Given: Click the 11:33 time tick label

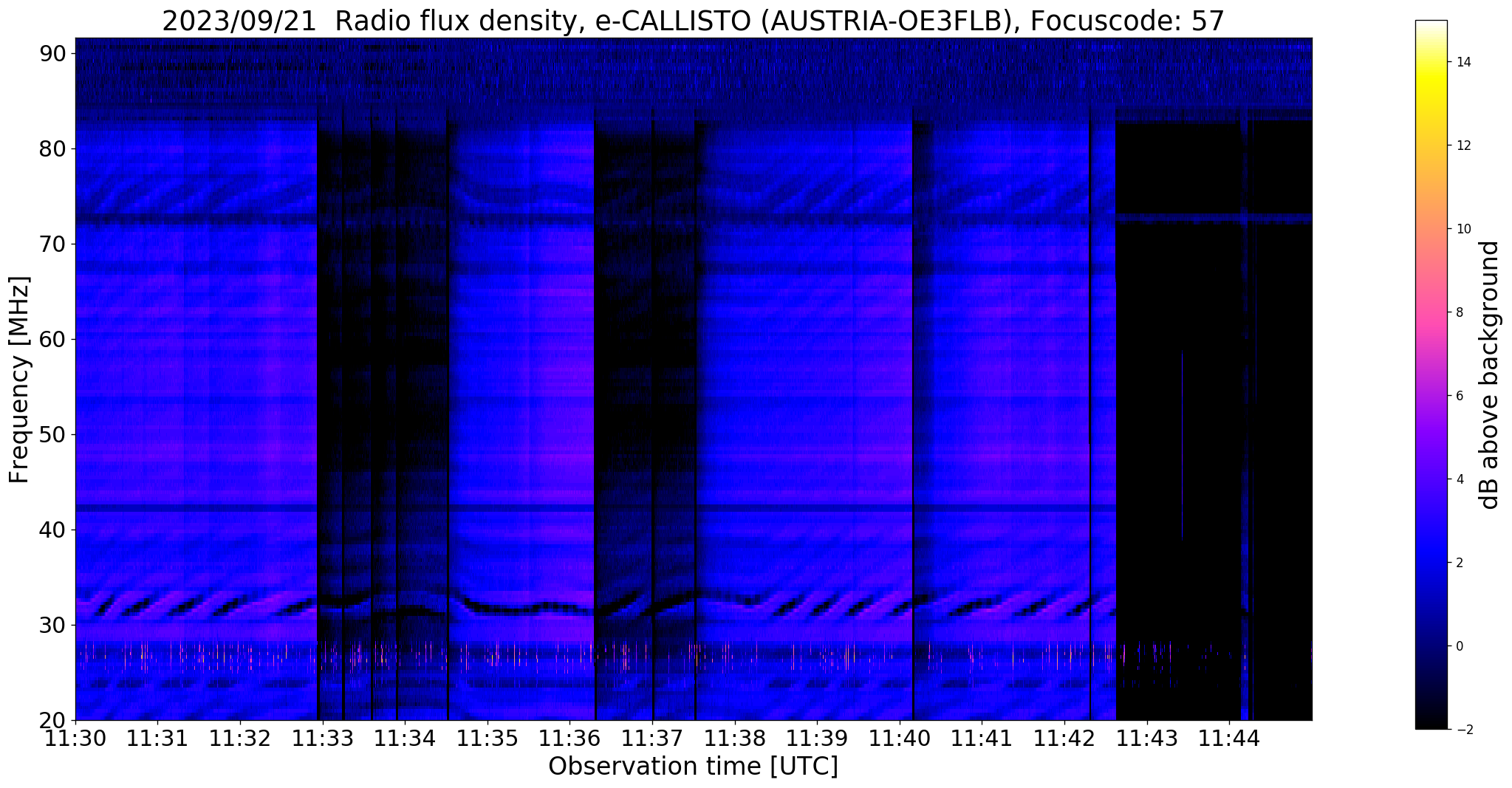Looking at the screenshot, I should point(323,738).
